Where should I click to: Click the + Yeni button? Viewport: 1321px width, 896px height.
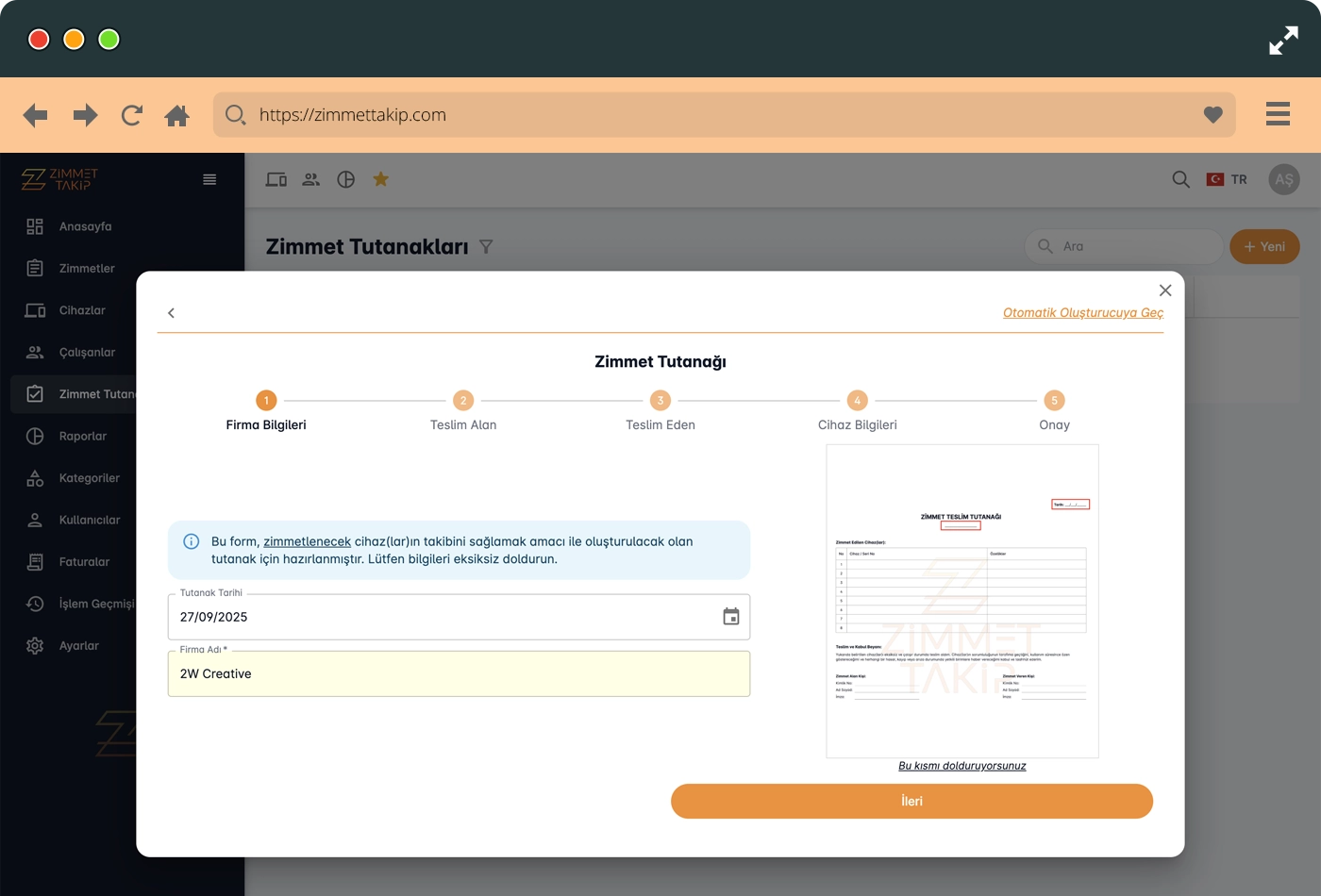pos(1264,246)
